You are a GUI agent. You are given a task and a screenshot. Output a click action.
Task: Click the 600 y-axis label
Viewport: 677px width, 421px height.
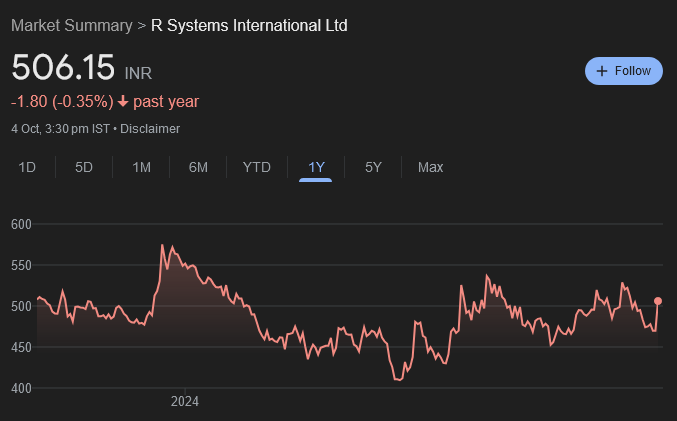click(21, 224)
